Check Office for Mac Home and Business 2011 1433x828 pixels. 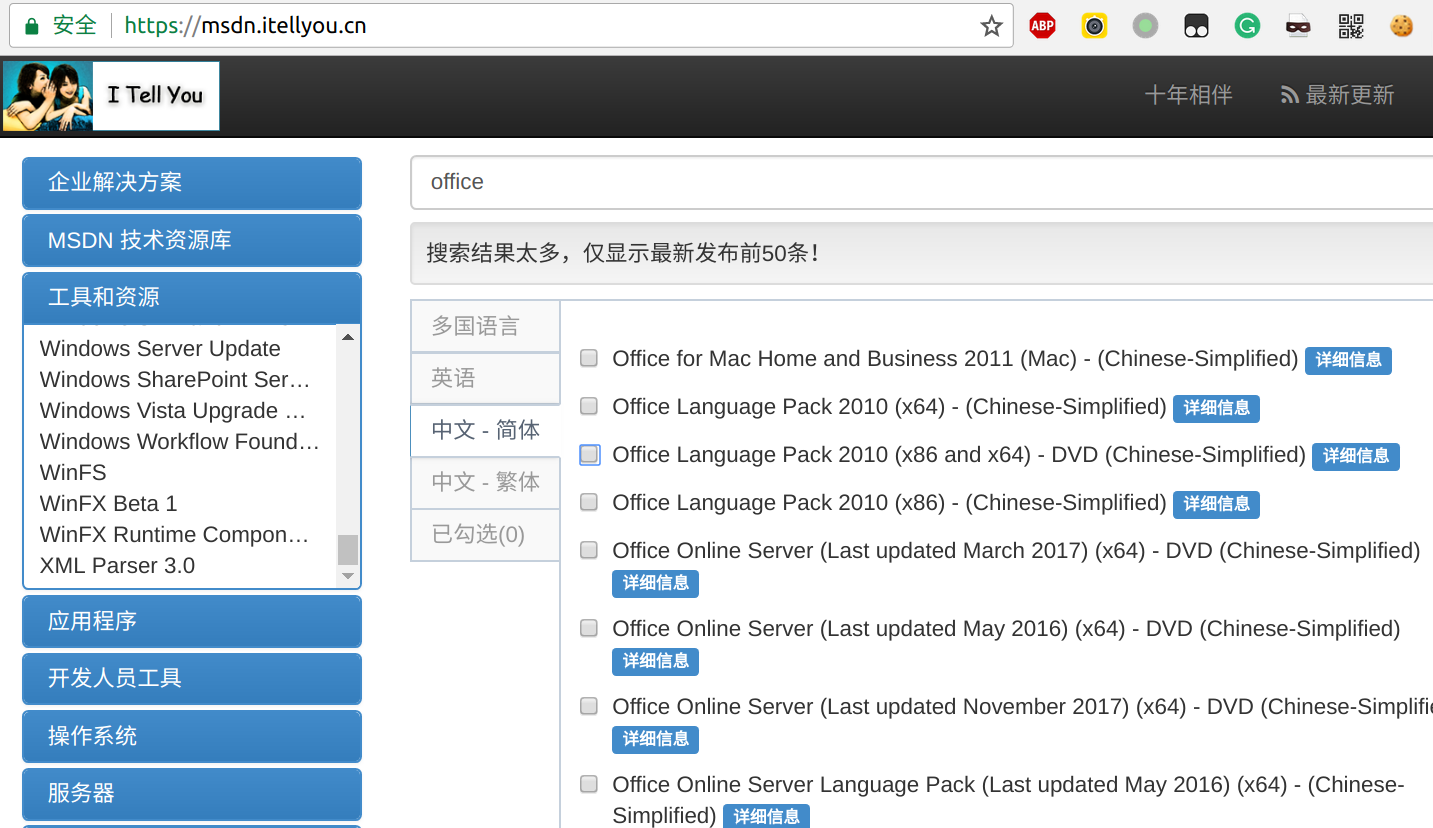(589, 358)
